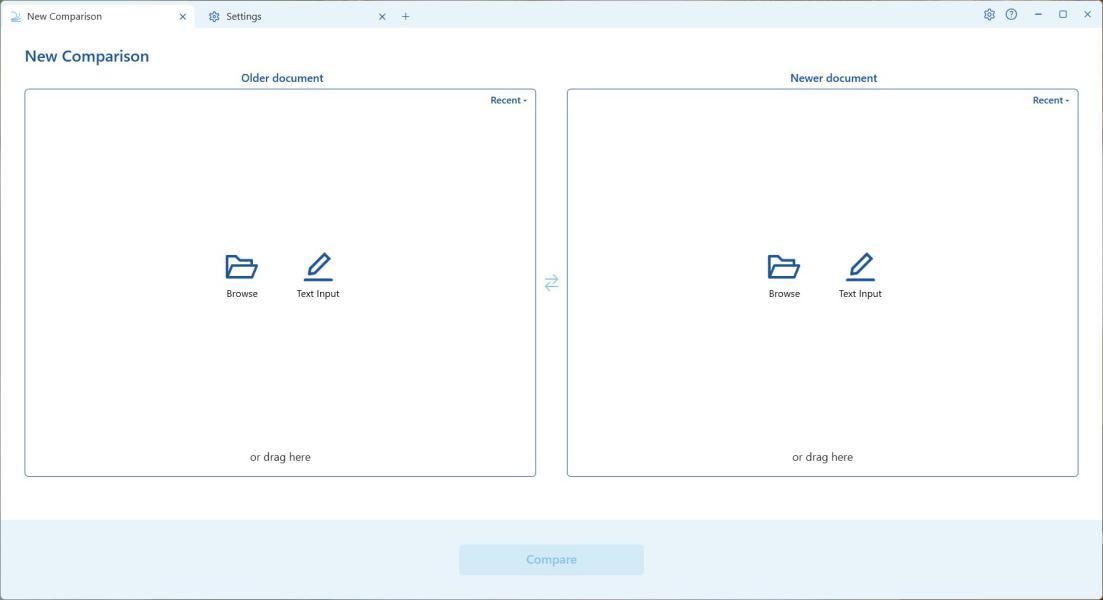Expand Recent dropdown in Newer document pane
Viewport: 1103px width, 600px height.
(x=1050, y=101)
